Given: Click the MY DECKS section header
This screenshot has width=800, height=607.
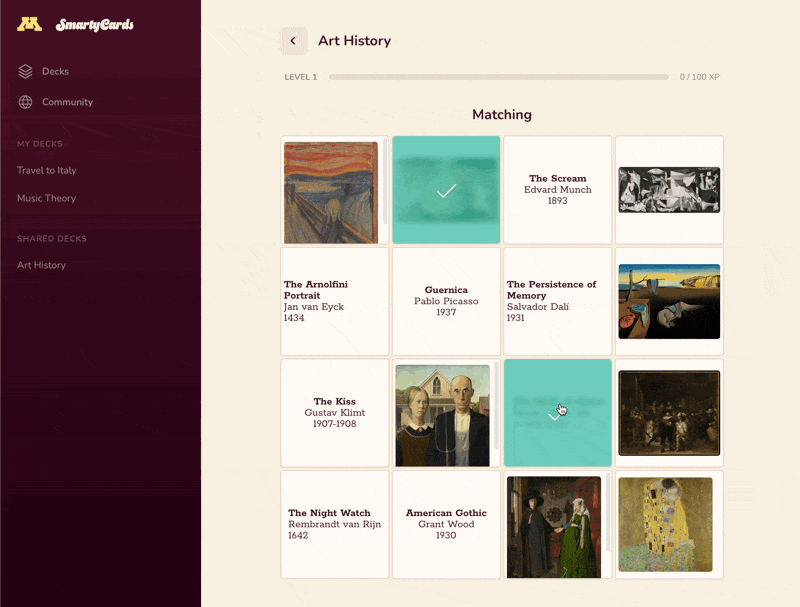Looking at the screenshot, I should point(39,143).
